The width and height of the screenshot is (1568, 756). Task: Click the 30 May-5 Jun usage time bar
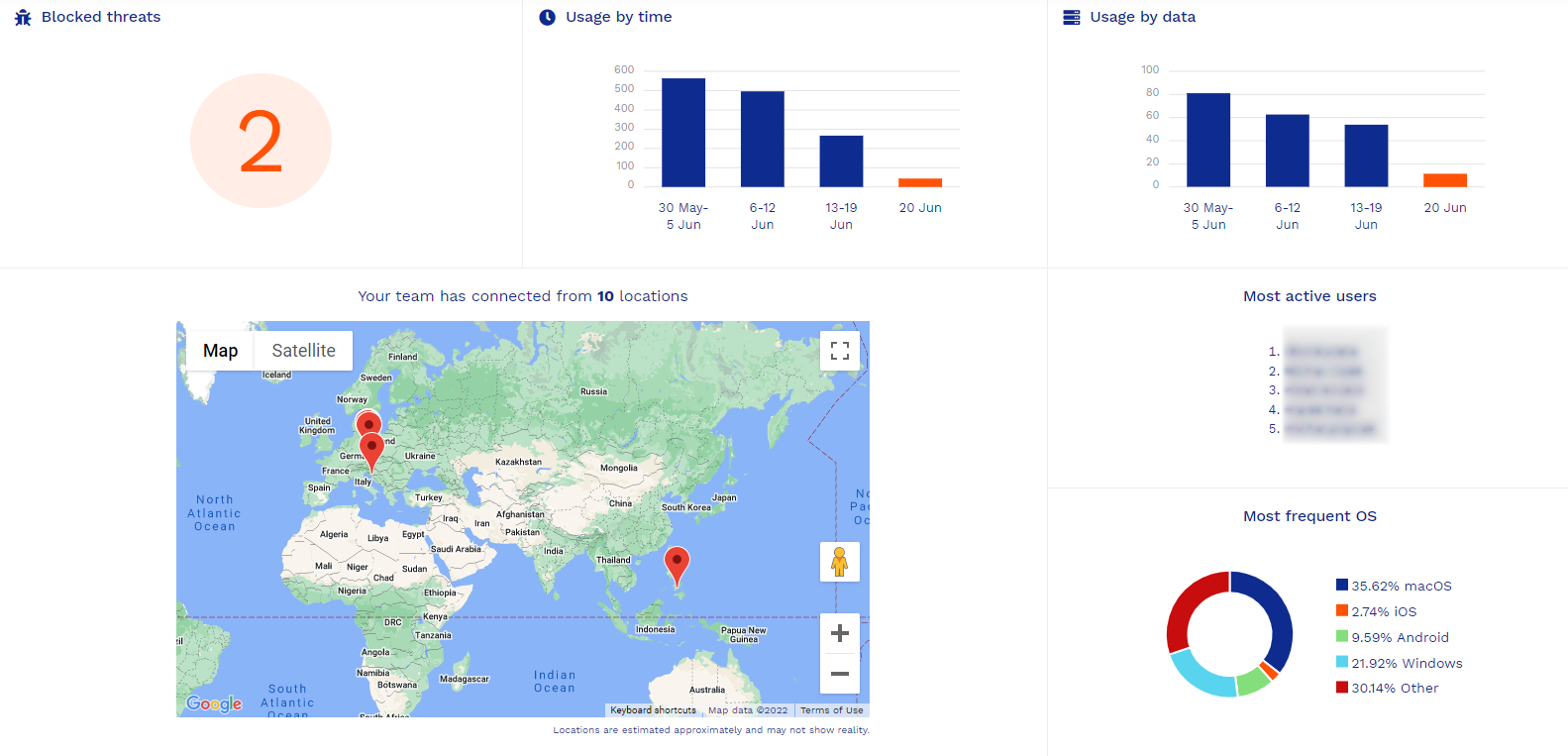pos(683,133)
